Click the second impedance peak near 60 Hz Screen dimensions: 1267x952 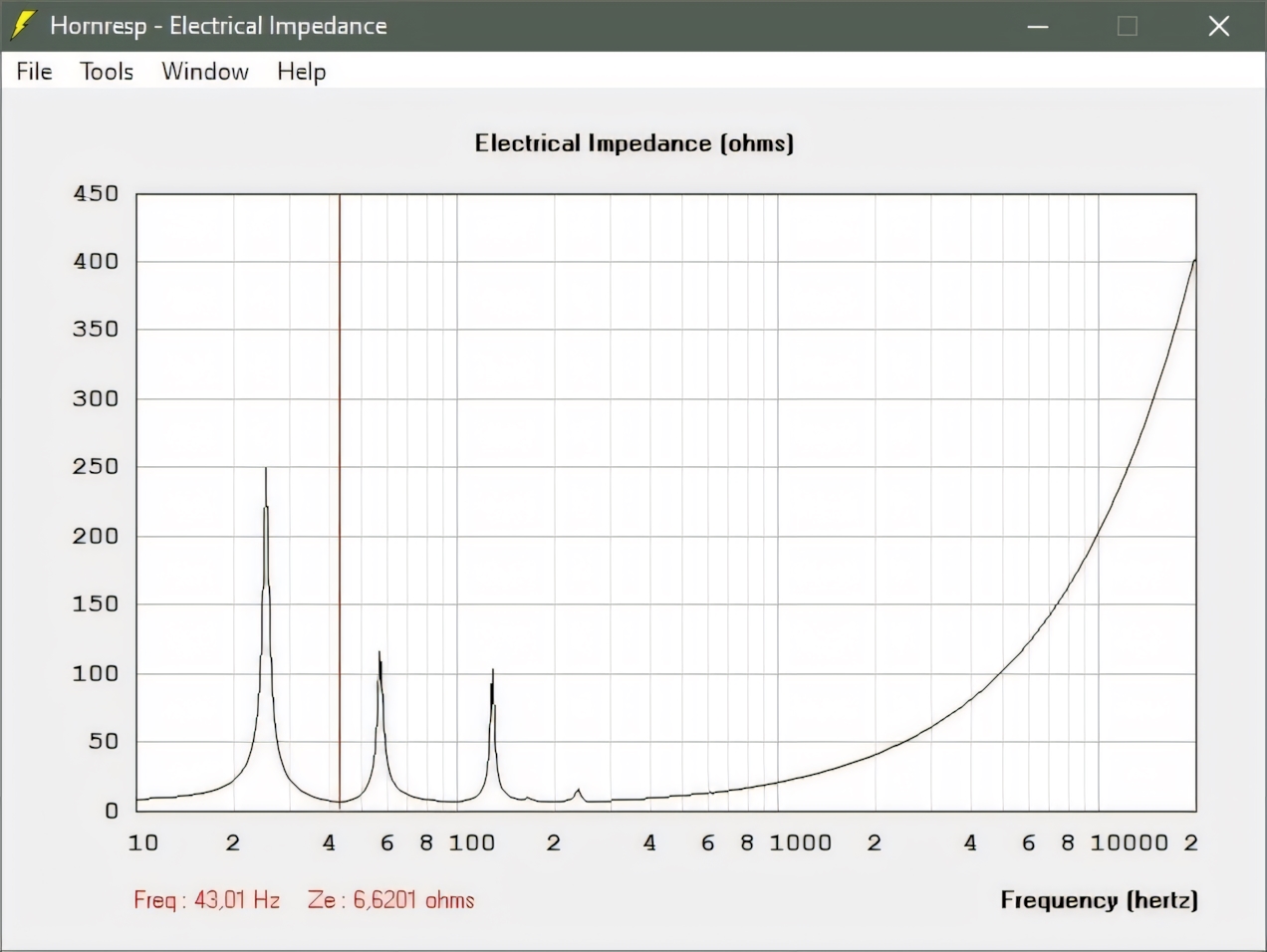tap(380, 655)
